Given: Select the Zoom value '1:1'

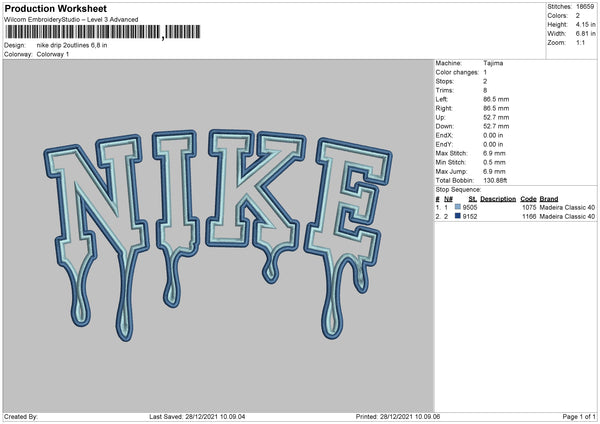Looking at the screenshot, I should click(580, 42).
